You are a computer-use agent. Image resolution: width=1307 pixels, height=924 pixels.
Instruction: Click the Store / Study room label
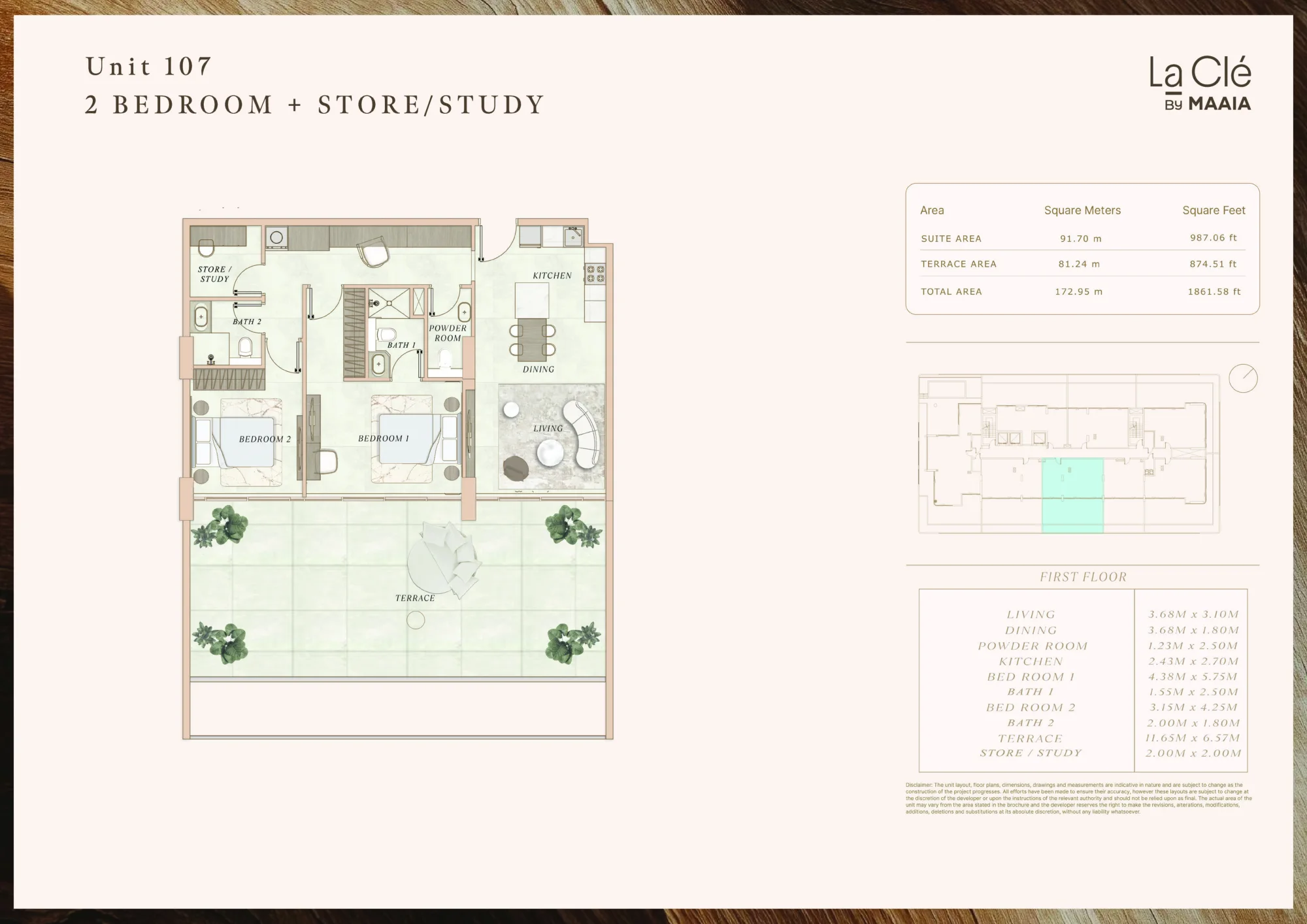214,274
